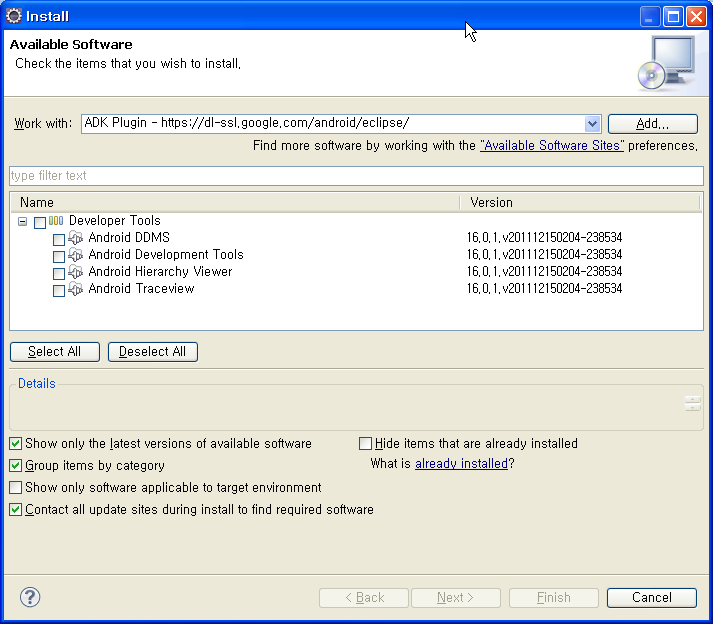Check the Developer Tools checkbox

[40, 222]
